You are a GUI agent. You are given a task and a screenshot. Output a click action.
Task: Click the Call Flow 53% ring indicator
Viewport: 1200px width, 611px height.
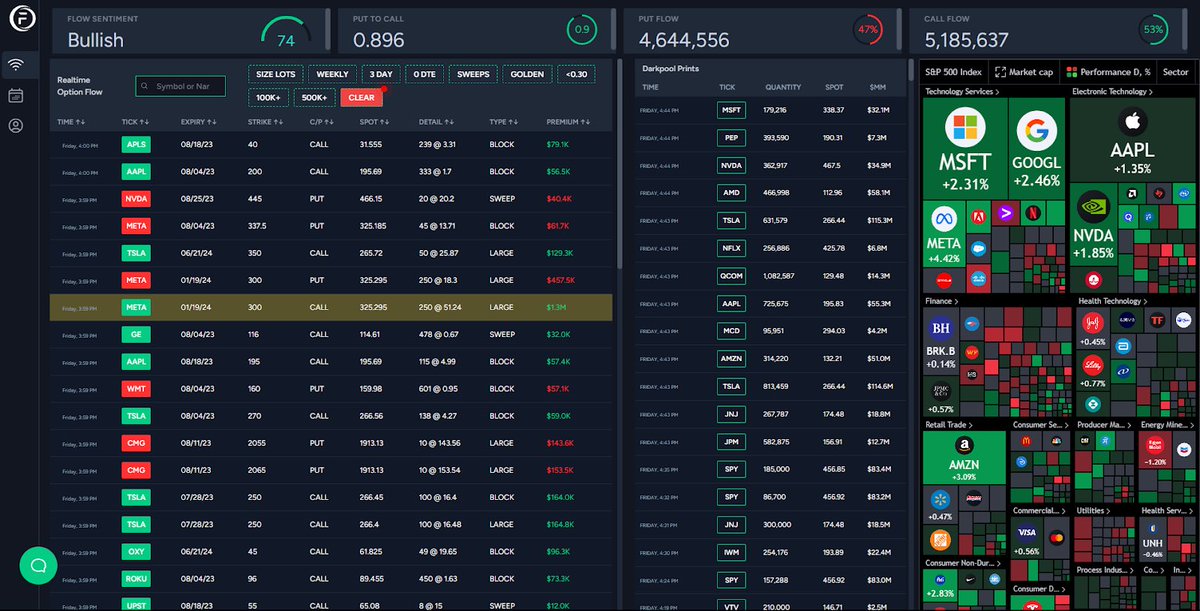pyautogui.click(x=1153, y=30)
